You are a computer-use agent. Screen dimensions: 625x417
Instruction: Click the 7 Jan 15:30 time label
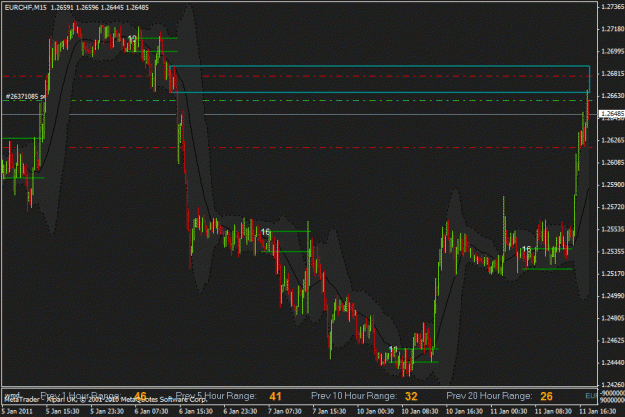click(329, 411)
